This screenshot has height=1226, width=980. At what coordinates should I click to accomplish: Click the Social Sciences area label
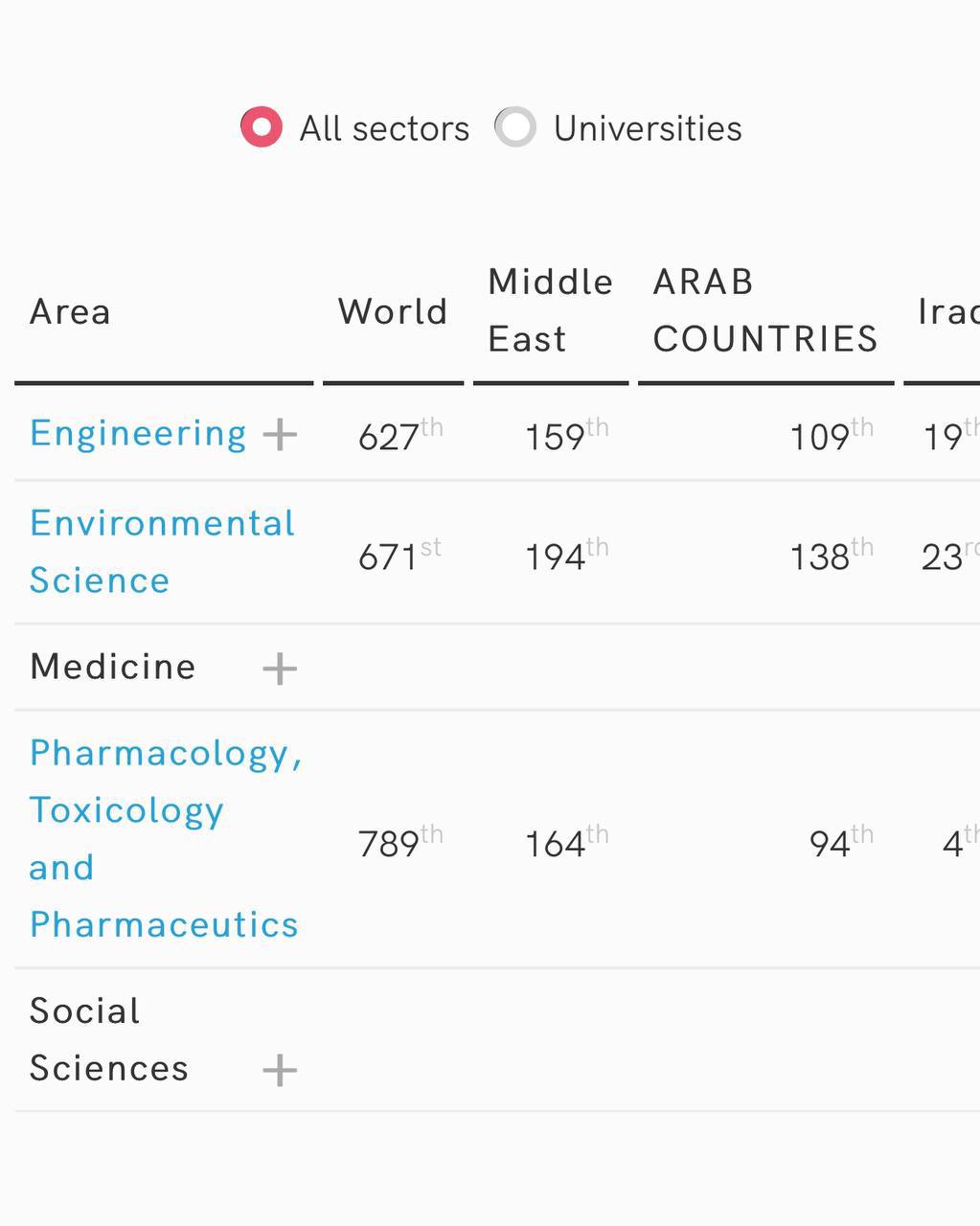[x=108, y=1039]
